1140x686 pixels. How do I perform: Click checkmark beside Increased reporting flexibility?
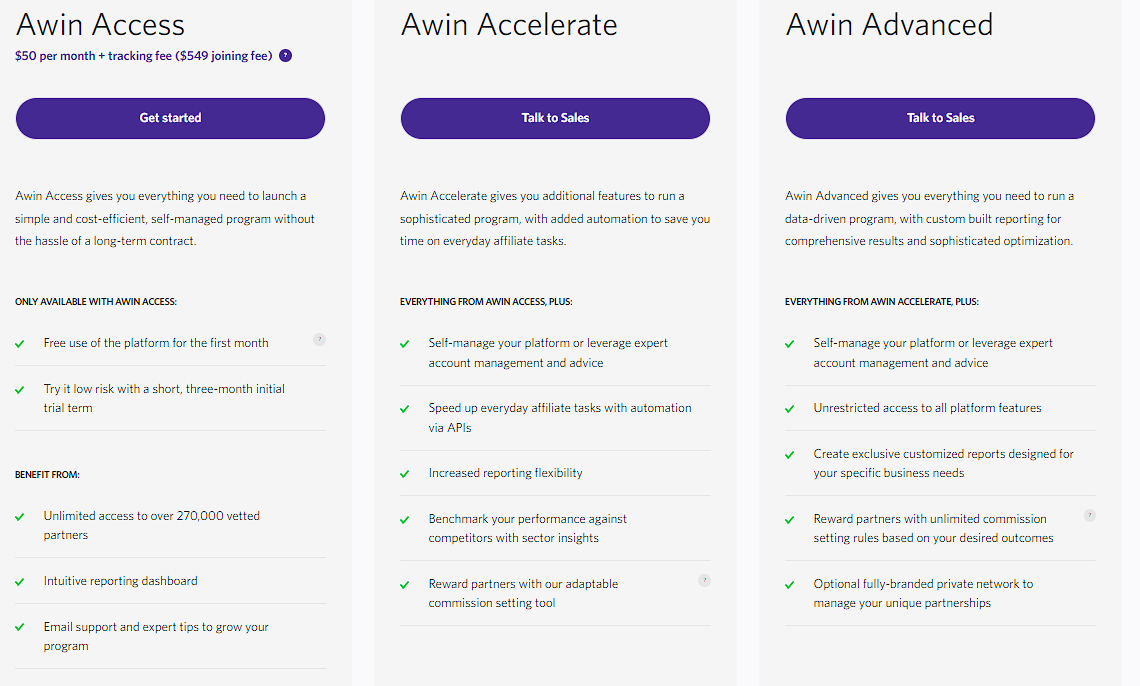pos(405,475)
